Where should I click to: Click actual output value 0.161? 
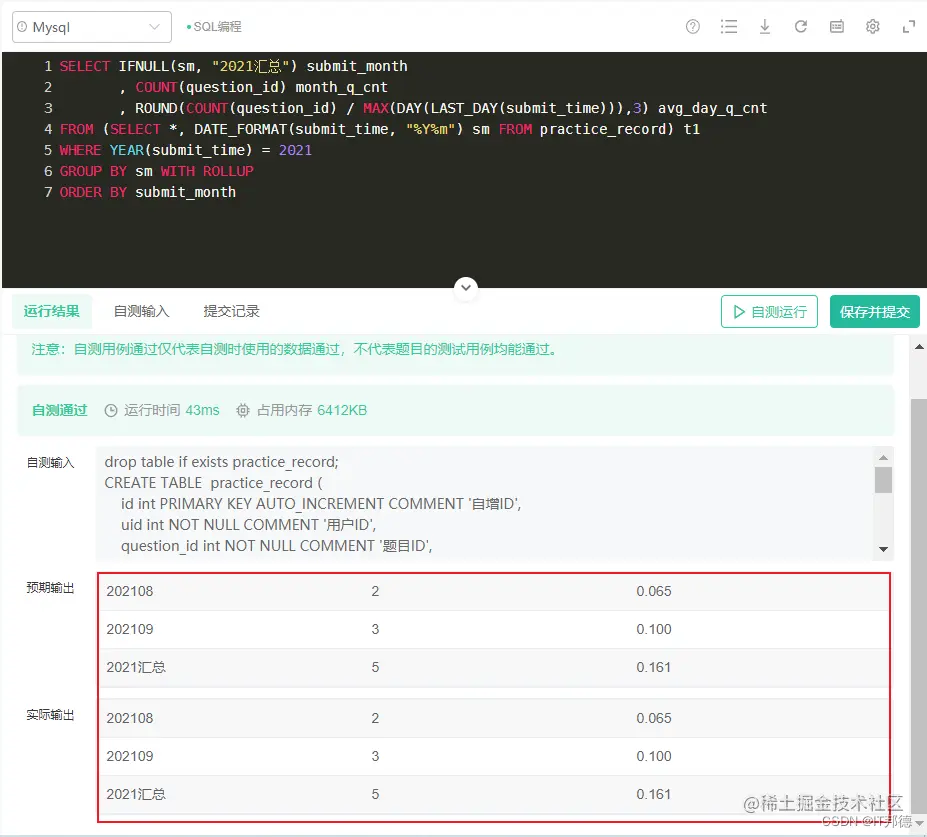point(653,794)
